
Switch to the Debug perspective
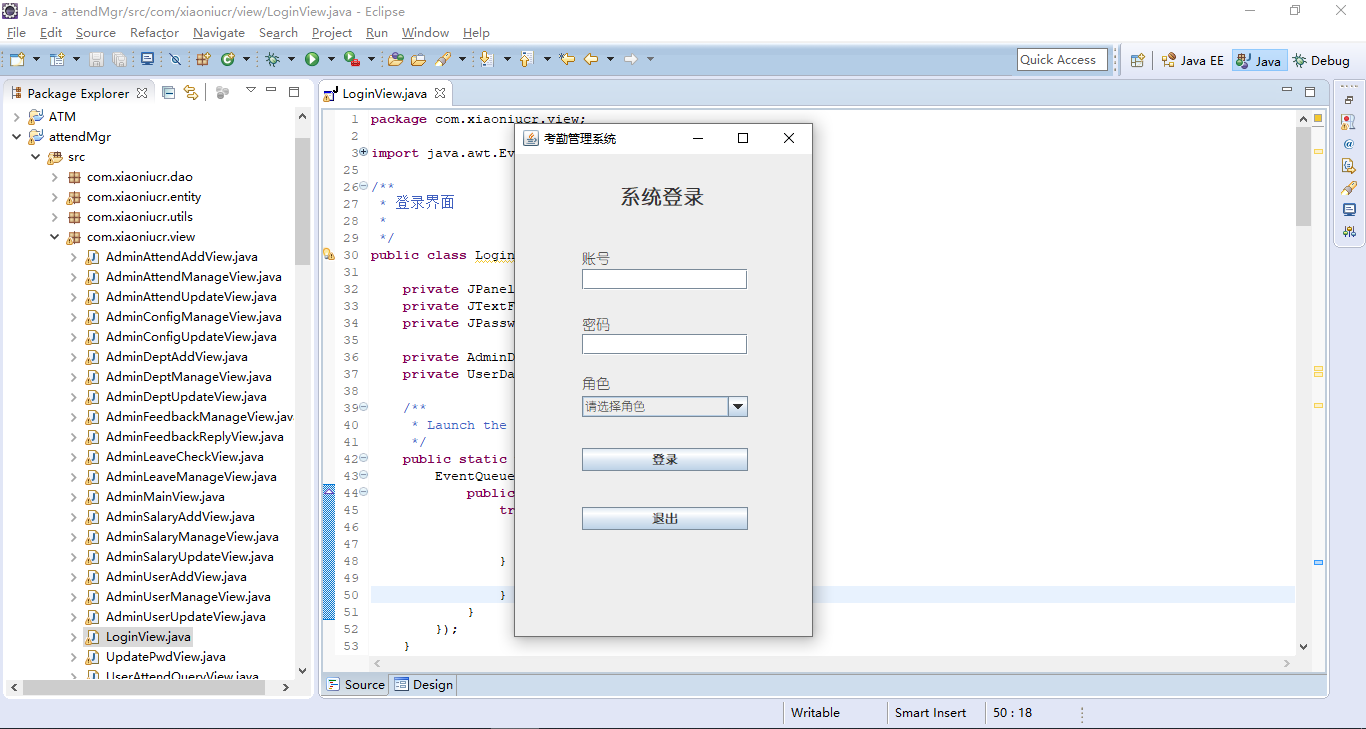(1321, 60)
